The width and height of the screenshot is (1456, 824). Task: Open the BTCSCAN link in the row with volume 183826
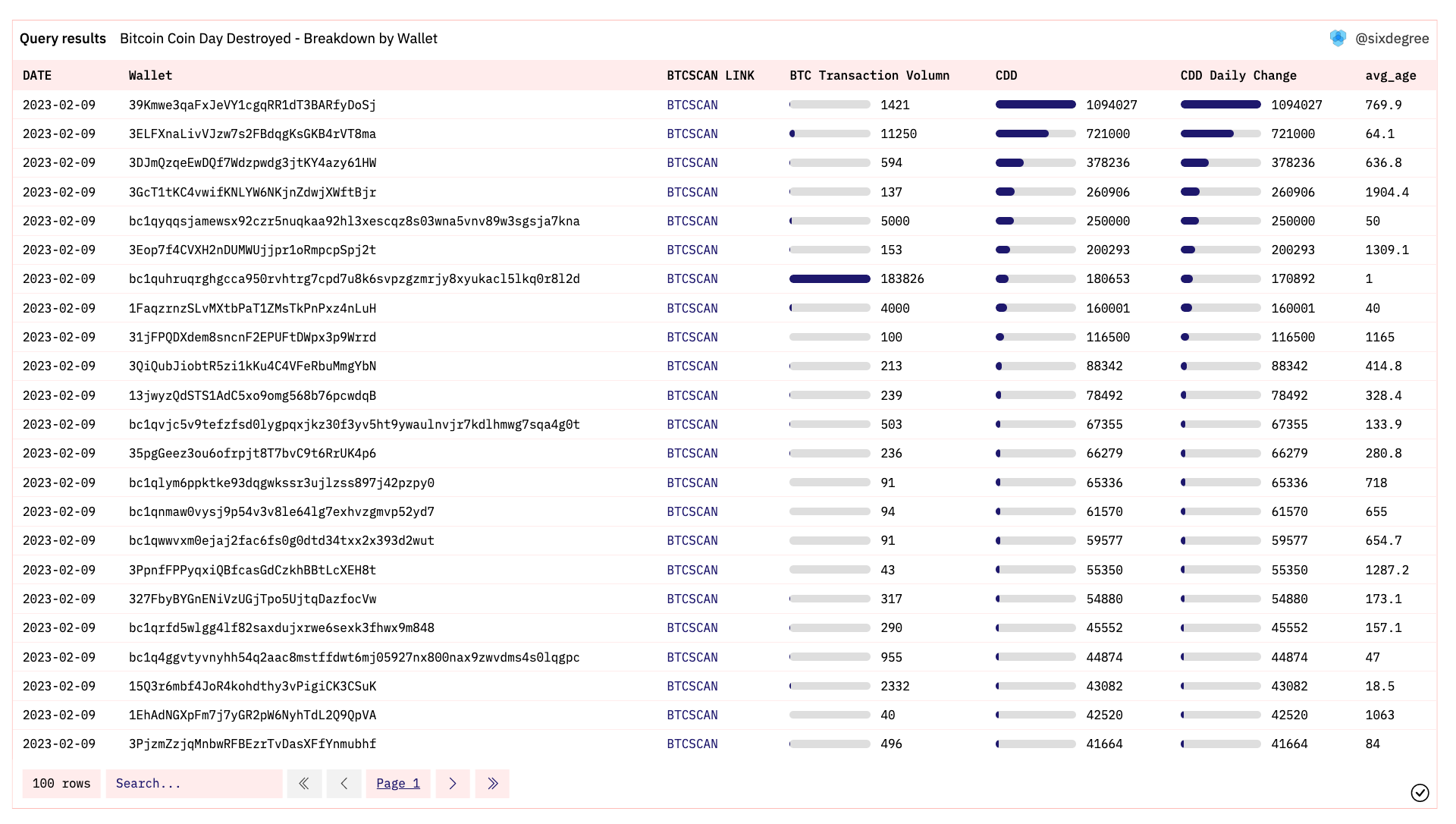(x=692, y=279)
